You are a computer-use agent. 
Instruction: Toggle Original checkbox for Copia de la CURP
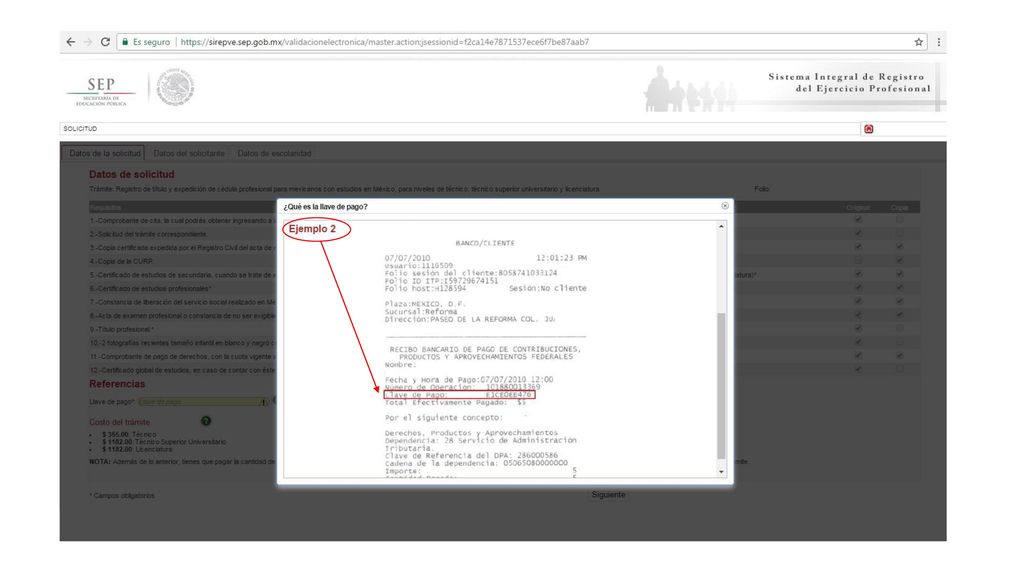click(x=858, y=261)
